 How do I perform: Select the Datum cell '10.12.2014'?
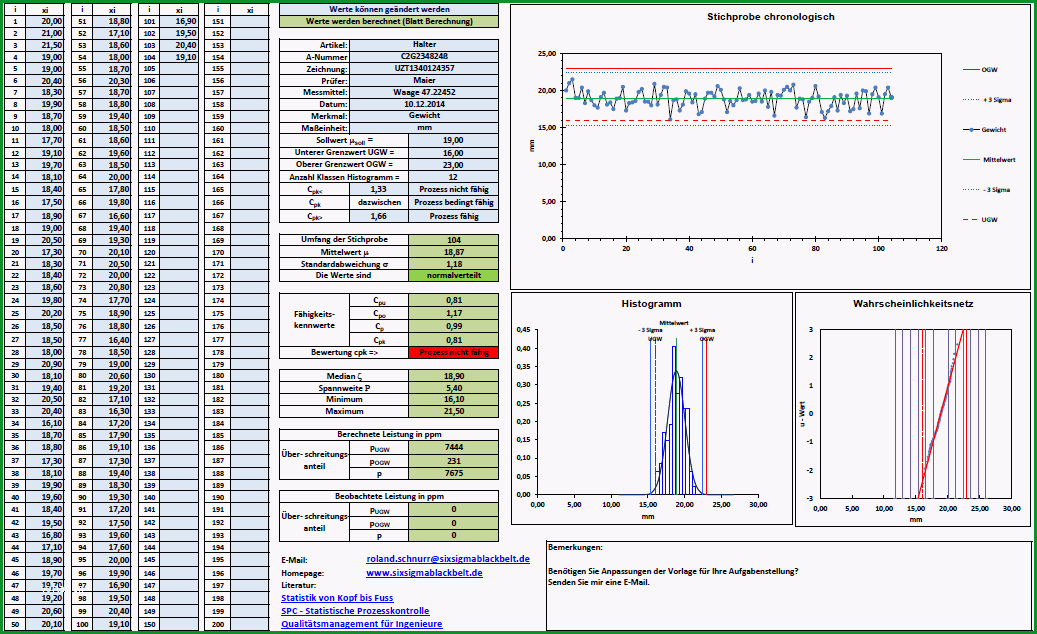(424, 104)
